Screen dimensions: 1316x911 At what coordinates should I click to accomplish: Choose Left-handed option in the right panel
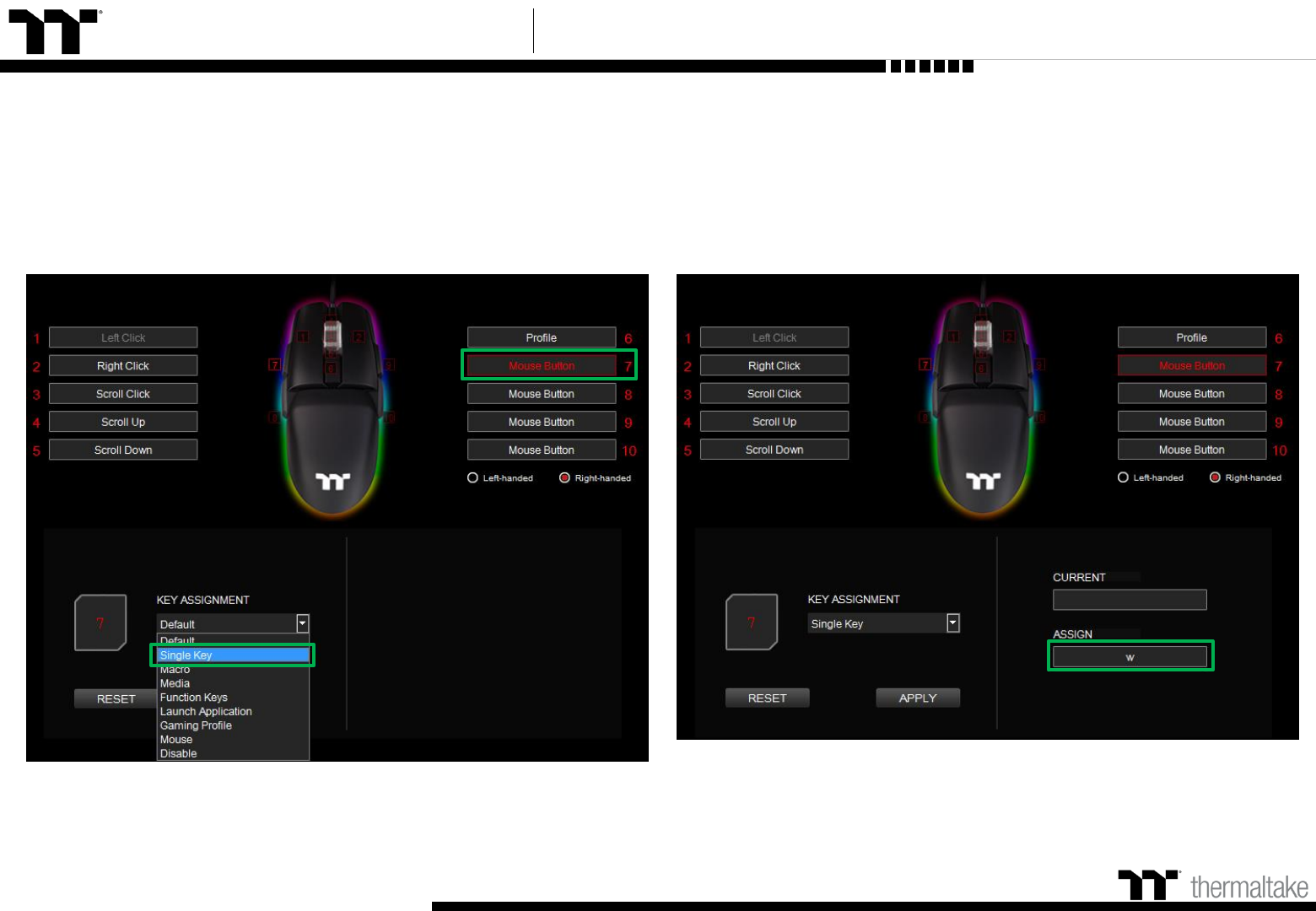pos(1123,477)
